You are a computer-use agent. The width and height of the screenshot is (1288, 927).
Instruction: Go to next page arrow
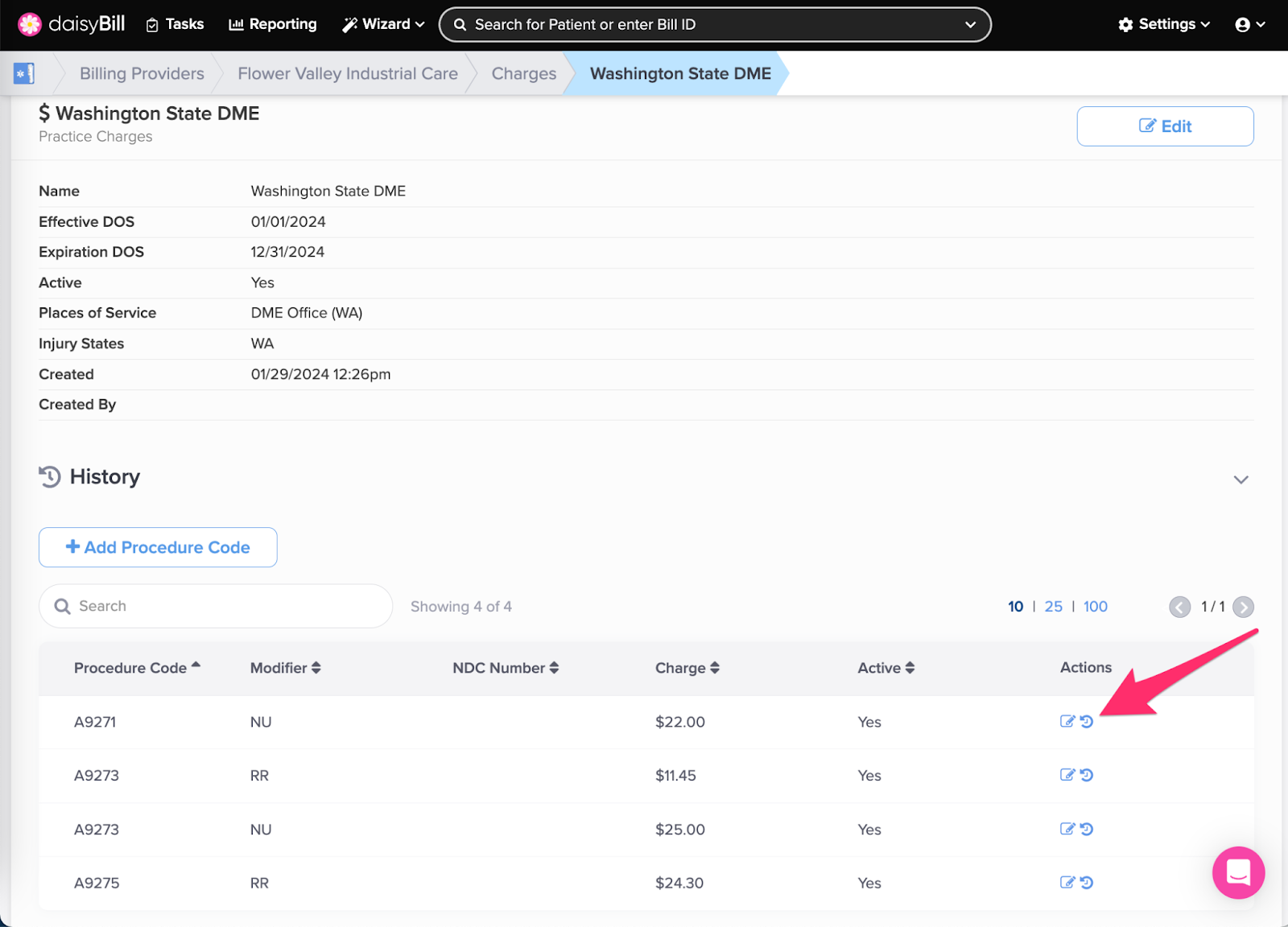[x=1243, y=607]
